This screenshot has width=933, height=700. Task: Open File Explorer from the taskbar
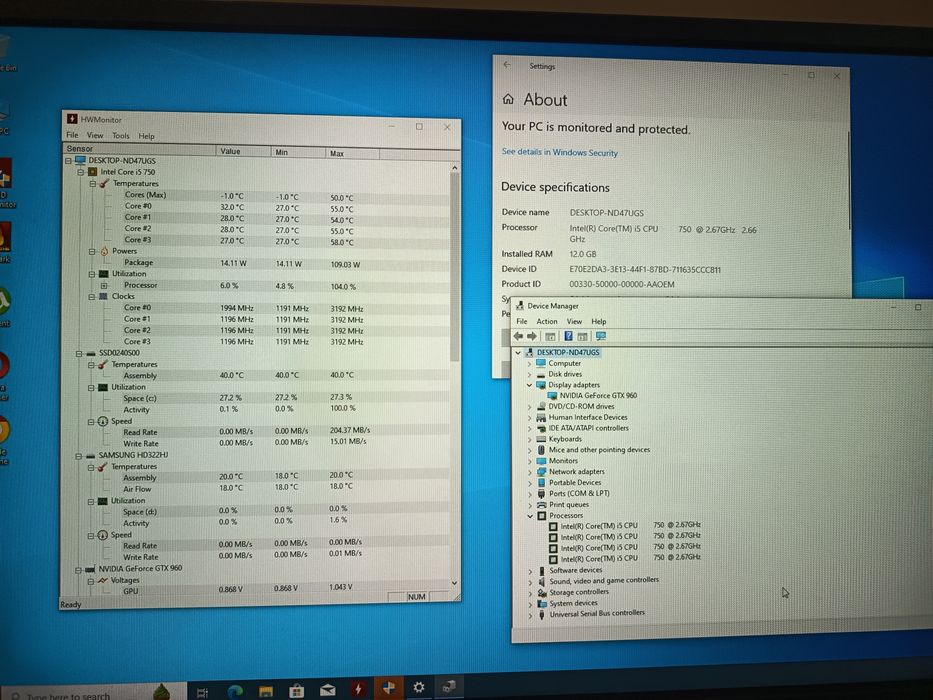pos(266,691)
